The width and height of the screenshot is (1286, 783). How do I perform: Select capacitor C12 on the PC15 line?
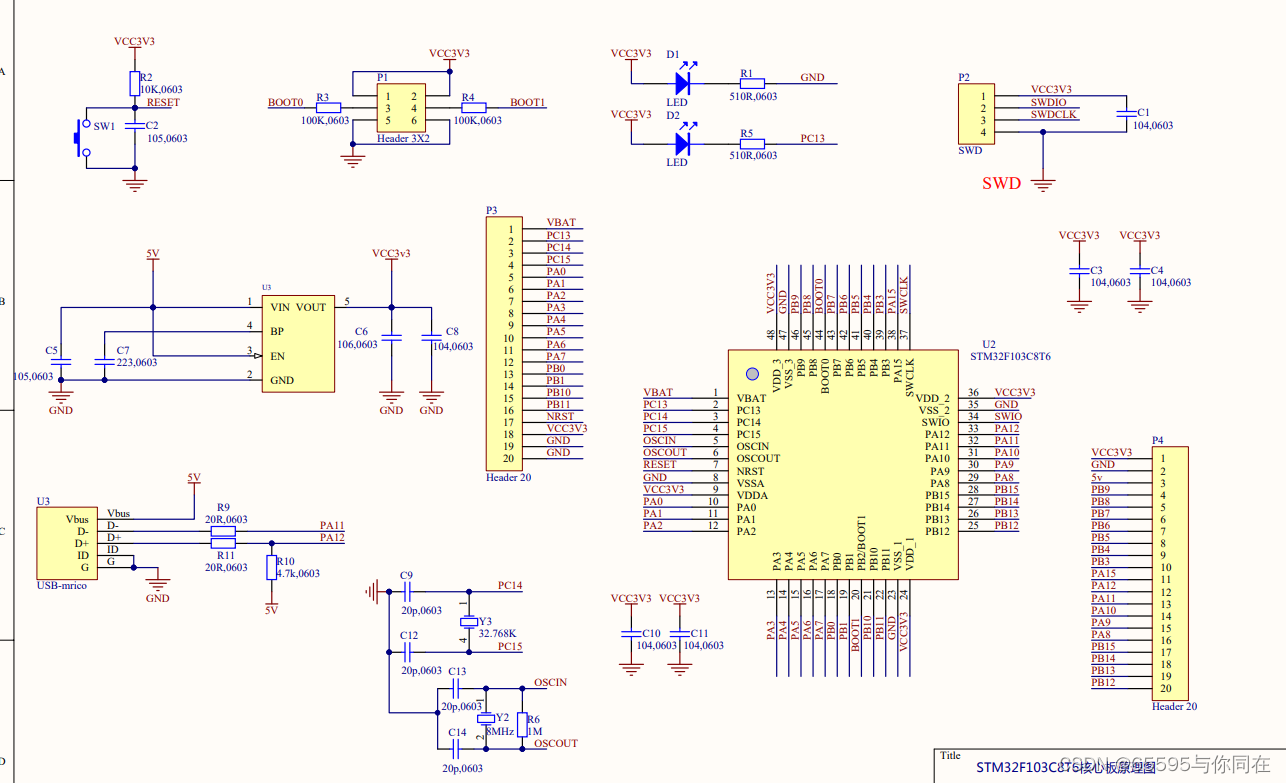coord(406,652)
